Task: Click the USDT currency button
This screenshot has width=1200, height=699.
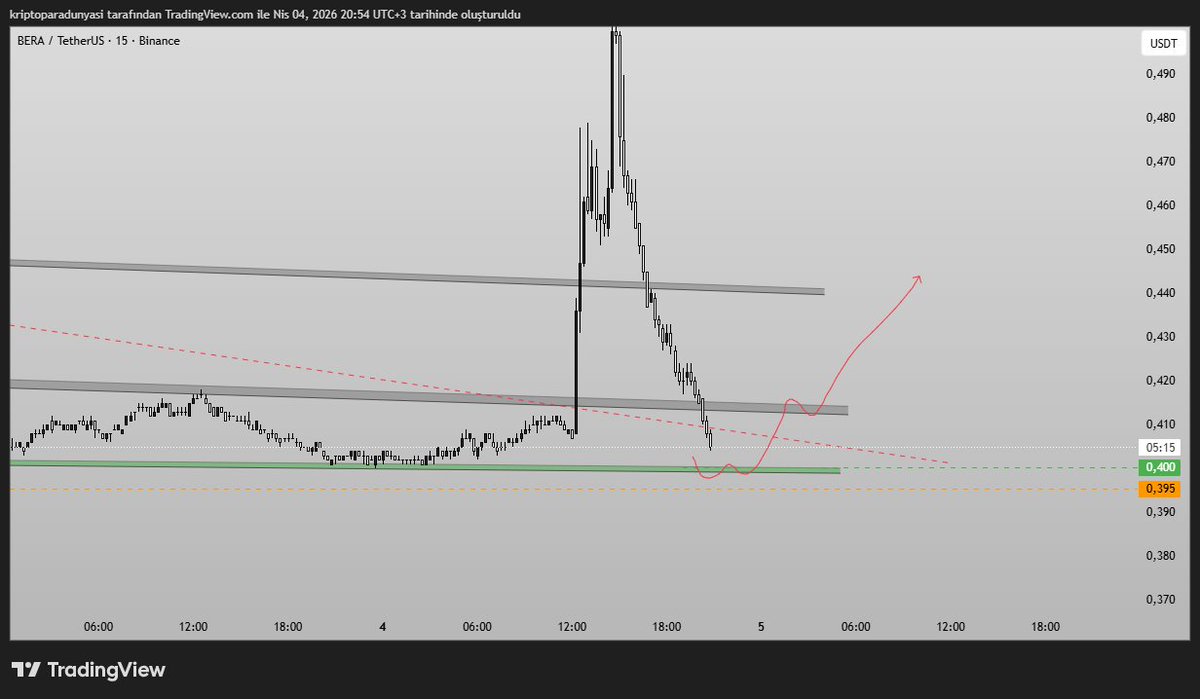Action: click(1161, 44)
